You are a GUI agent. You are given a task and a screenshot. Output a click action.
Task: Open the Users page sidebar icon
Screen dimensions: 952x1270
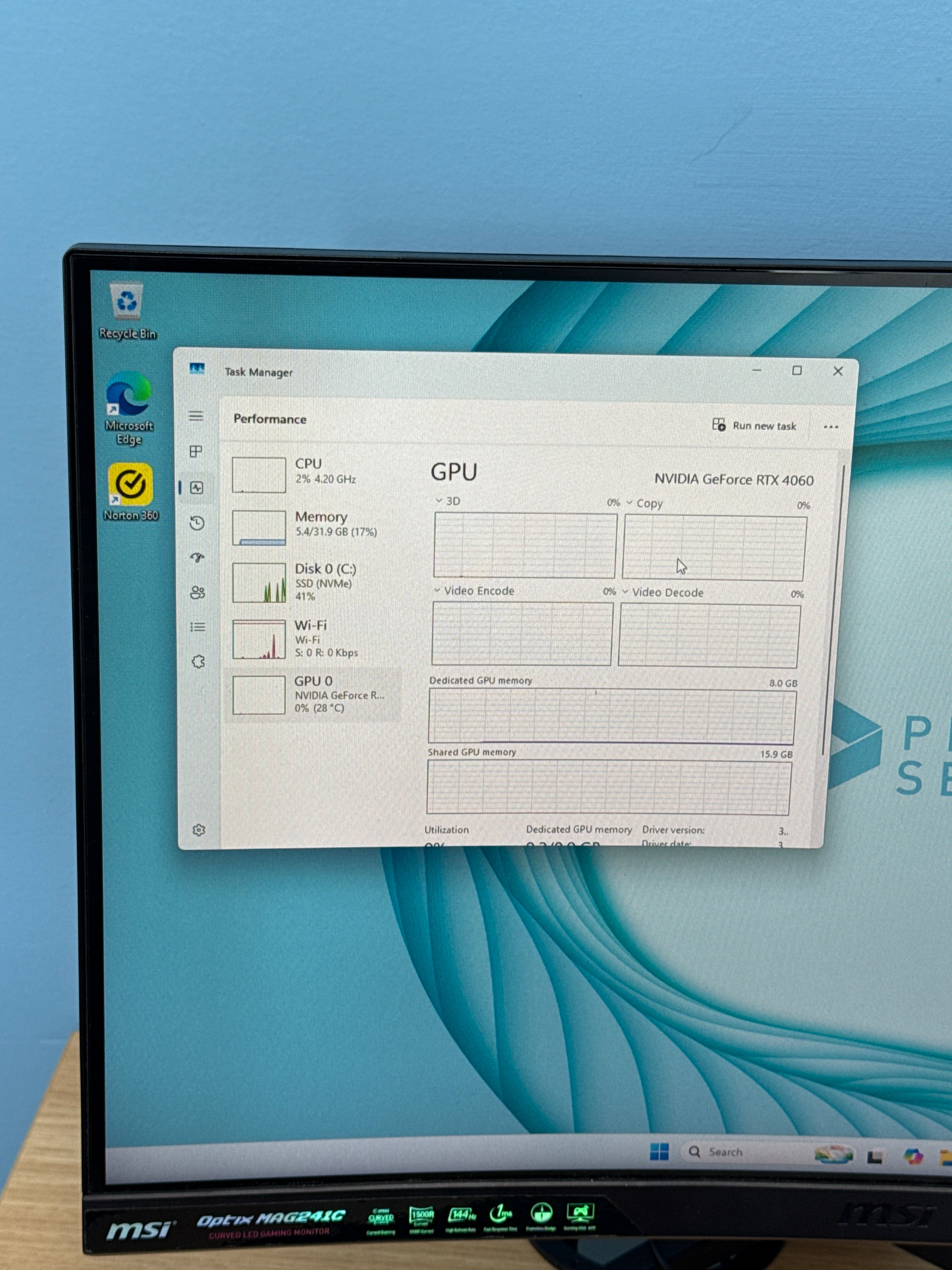coord(197,592)
